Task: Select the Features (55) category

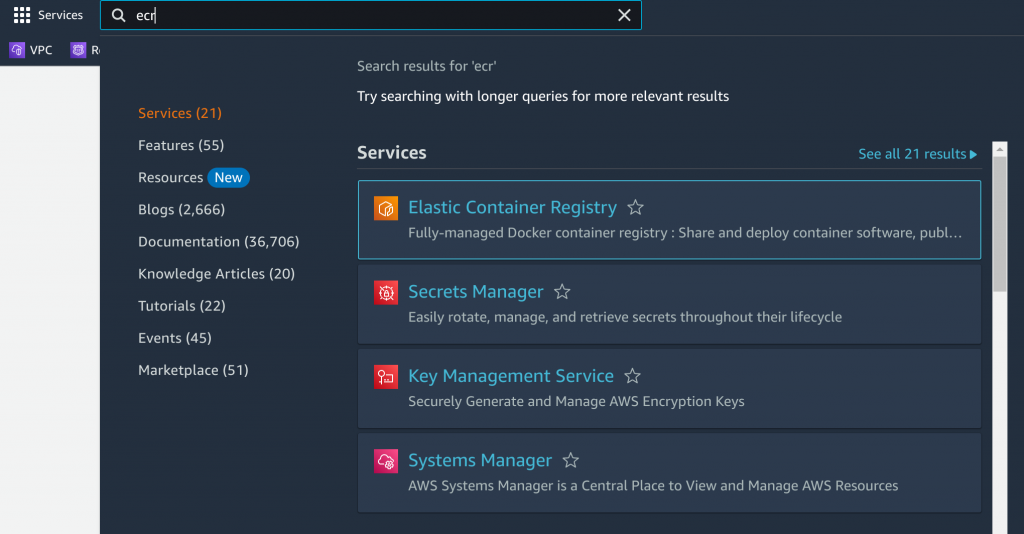Action: coord(181,145)
